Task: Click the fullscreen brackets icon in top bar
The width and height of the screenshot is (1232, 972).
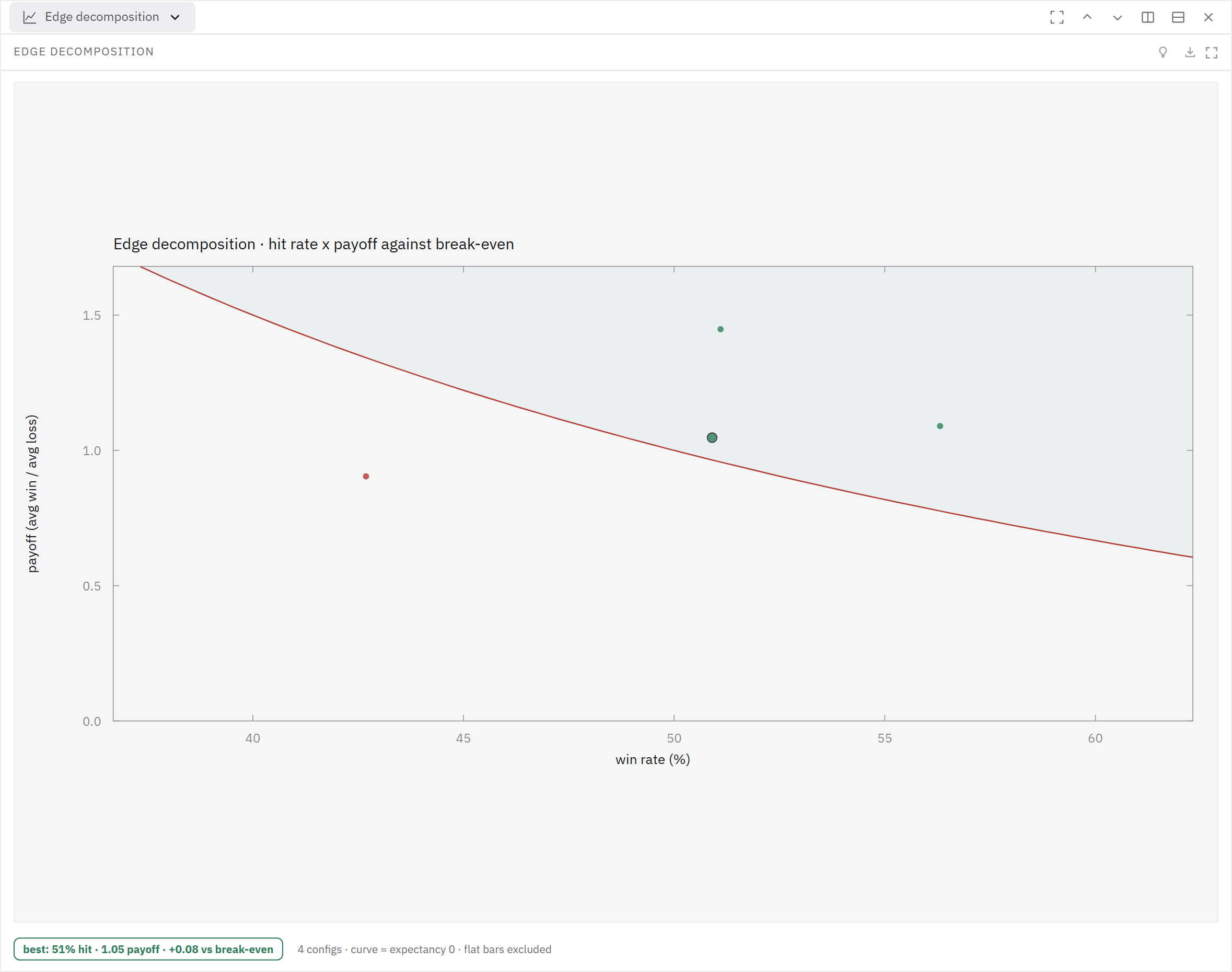Action: pos(1057,17)
